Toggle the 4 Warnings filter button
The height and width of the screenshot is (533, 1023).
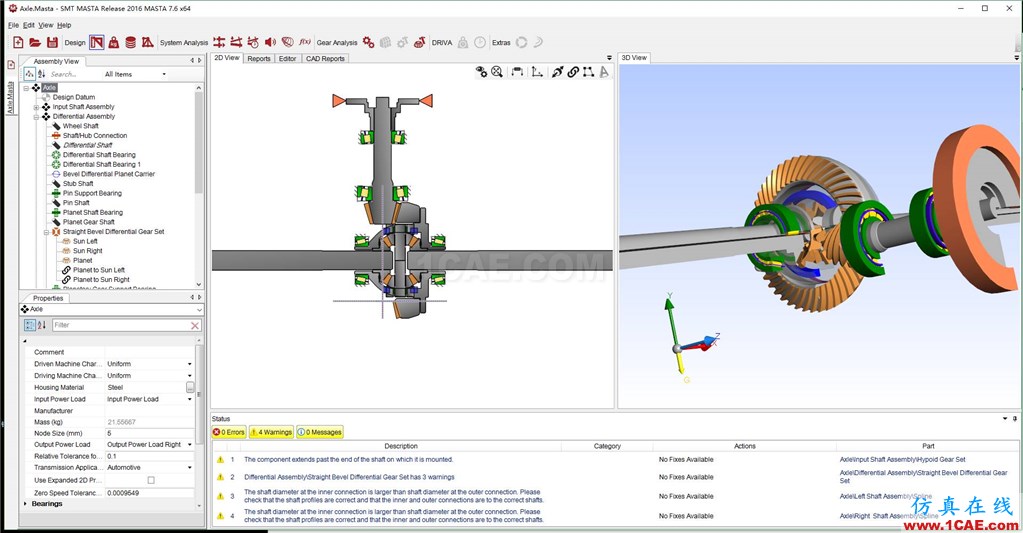[271, 432]
